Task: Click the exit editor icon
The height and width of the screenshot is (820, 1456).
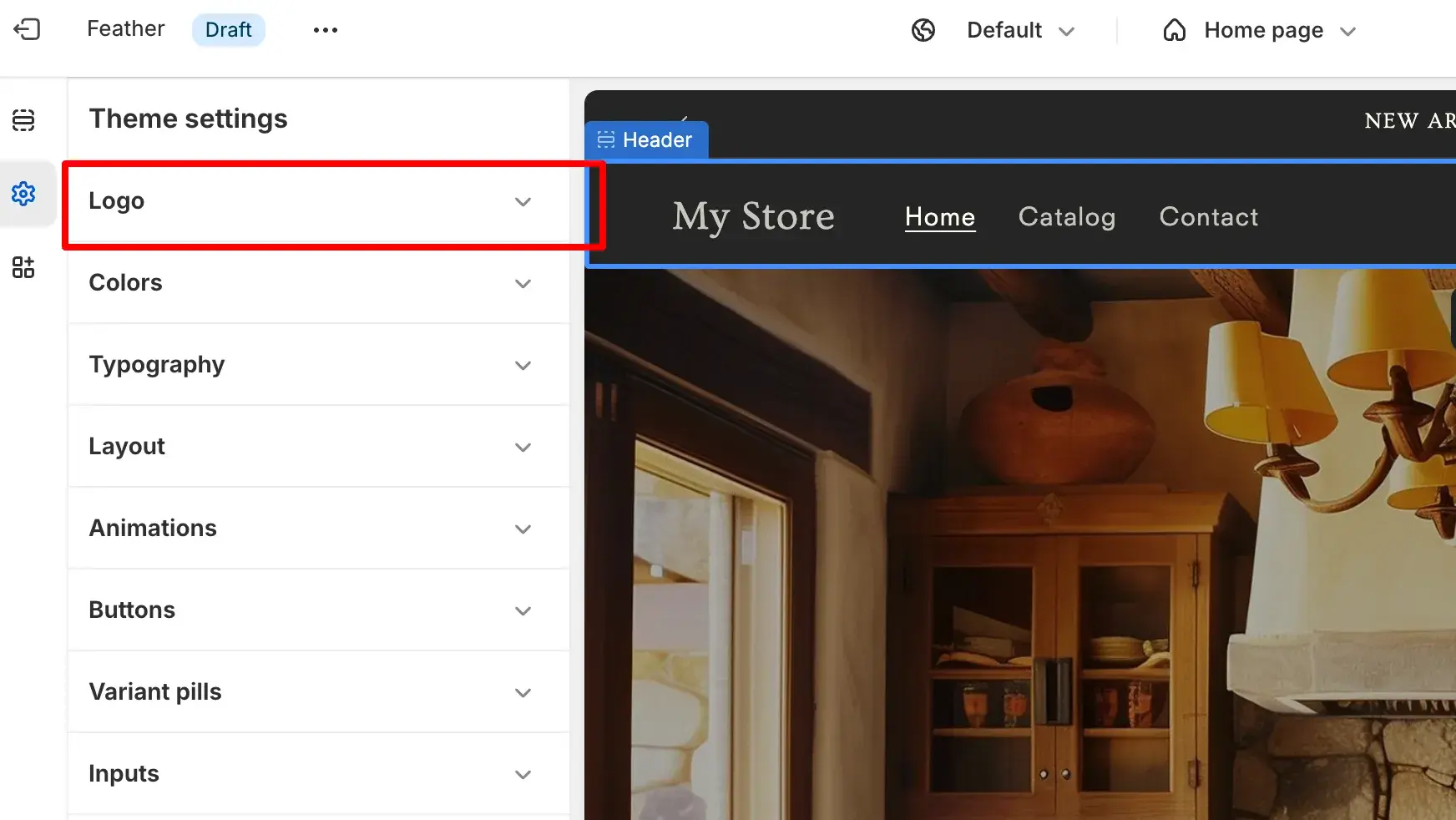Action: (27, 30)
